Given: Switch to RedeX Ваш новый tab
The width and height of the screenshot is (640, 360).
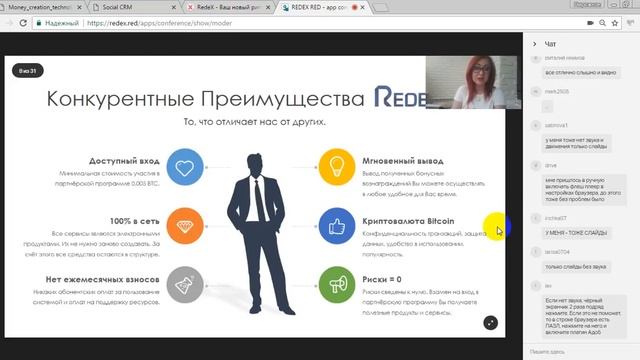Looking at the screenshot, I should pyautogui.click(x=229, y=7).
